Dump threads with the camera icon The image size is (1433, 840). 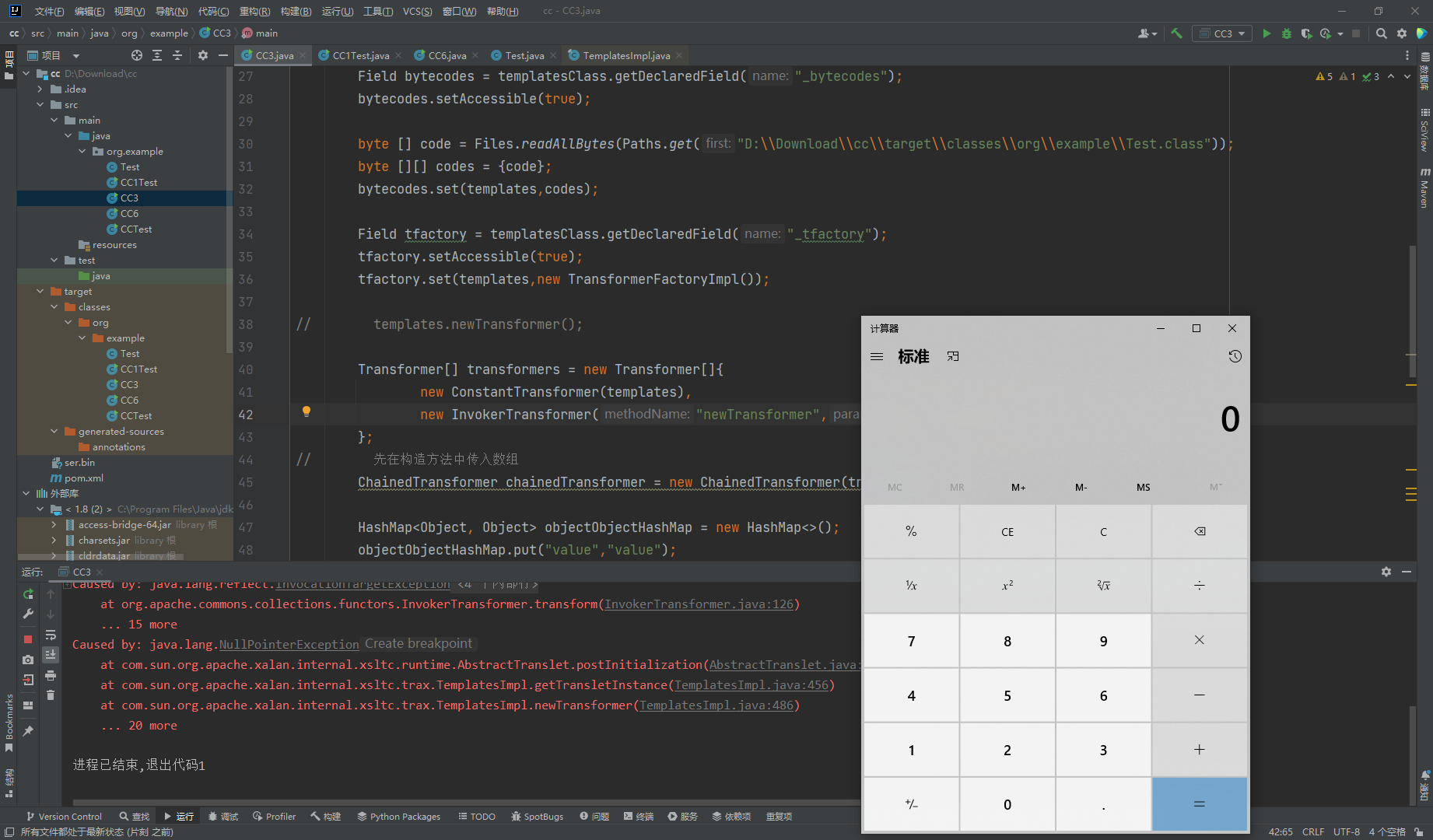[x=28, y=659]
